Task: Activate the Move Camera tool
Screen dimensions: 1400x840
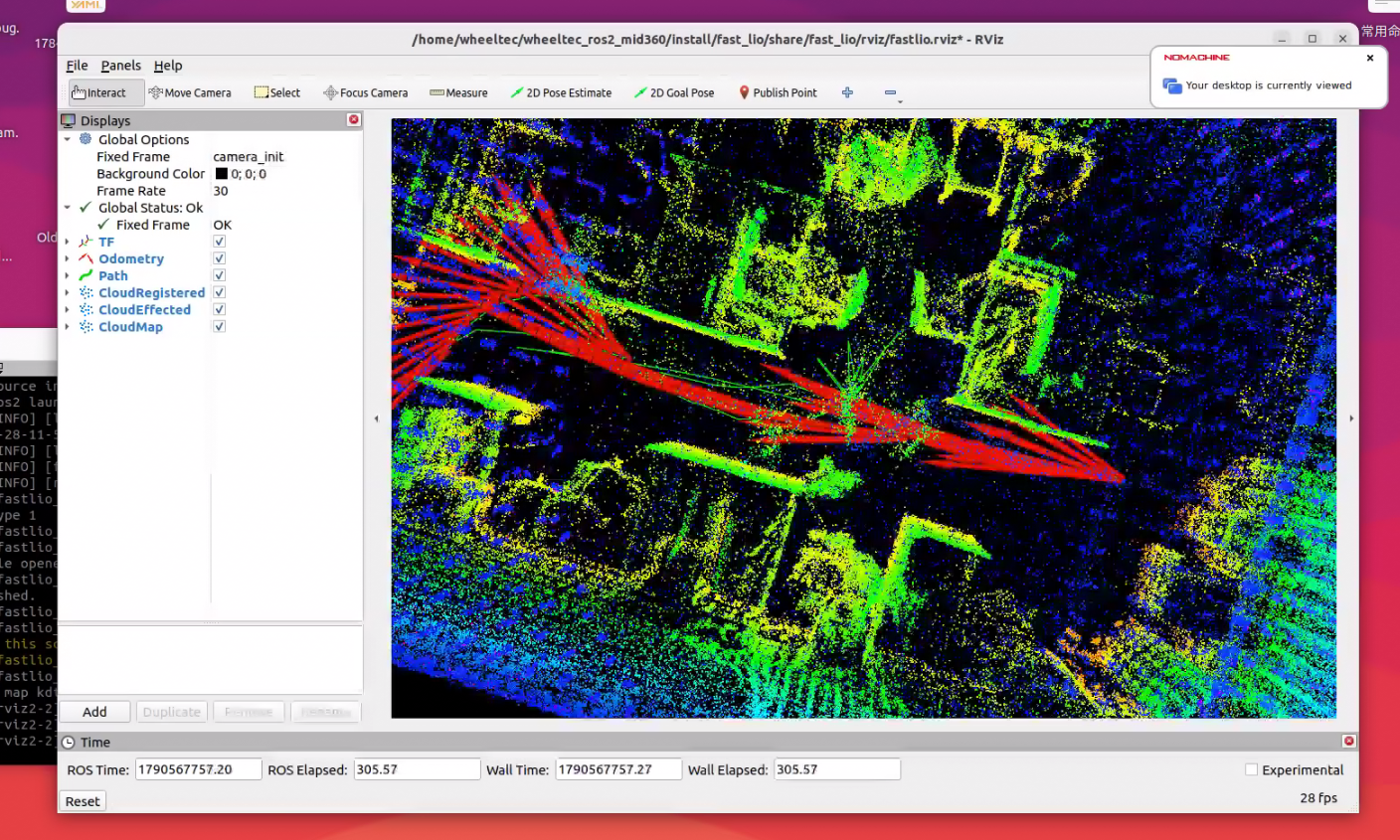Action: tap(190, 92)
